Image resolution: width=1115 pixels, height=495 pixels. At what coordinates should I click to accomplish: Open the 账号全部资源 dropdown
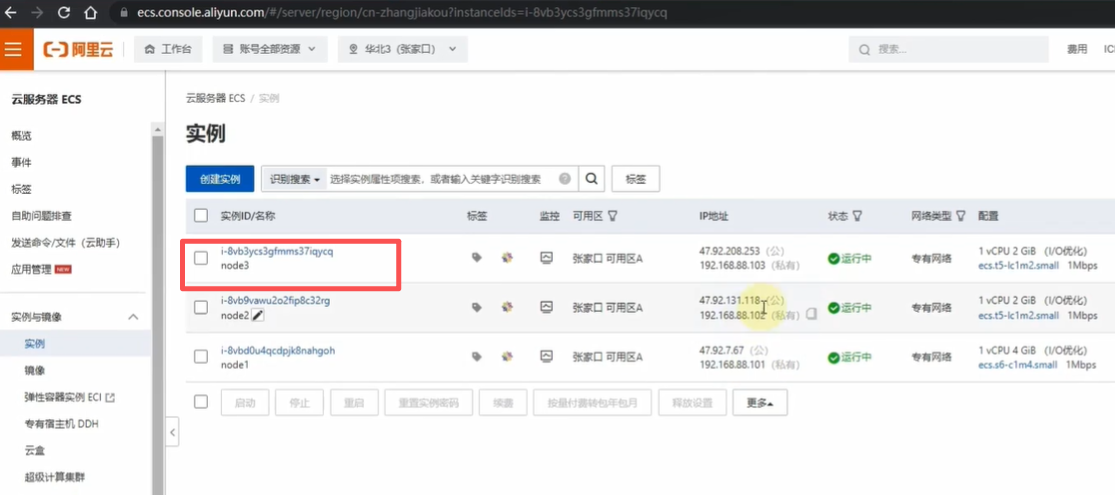pos(270,49)
